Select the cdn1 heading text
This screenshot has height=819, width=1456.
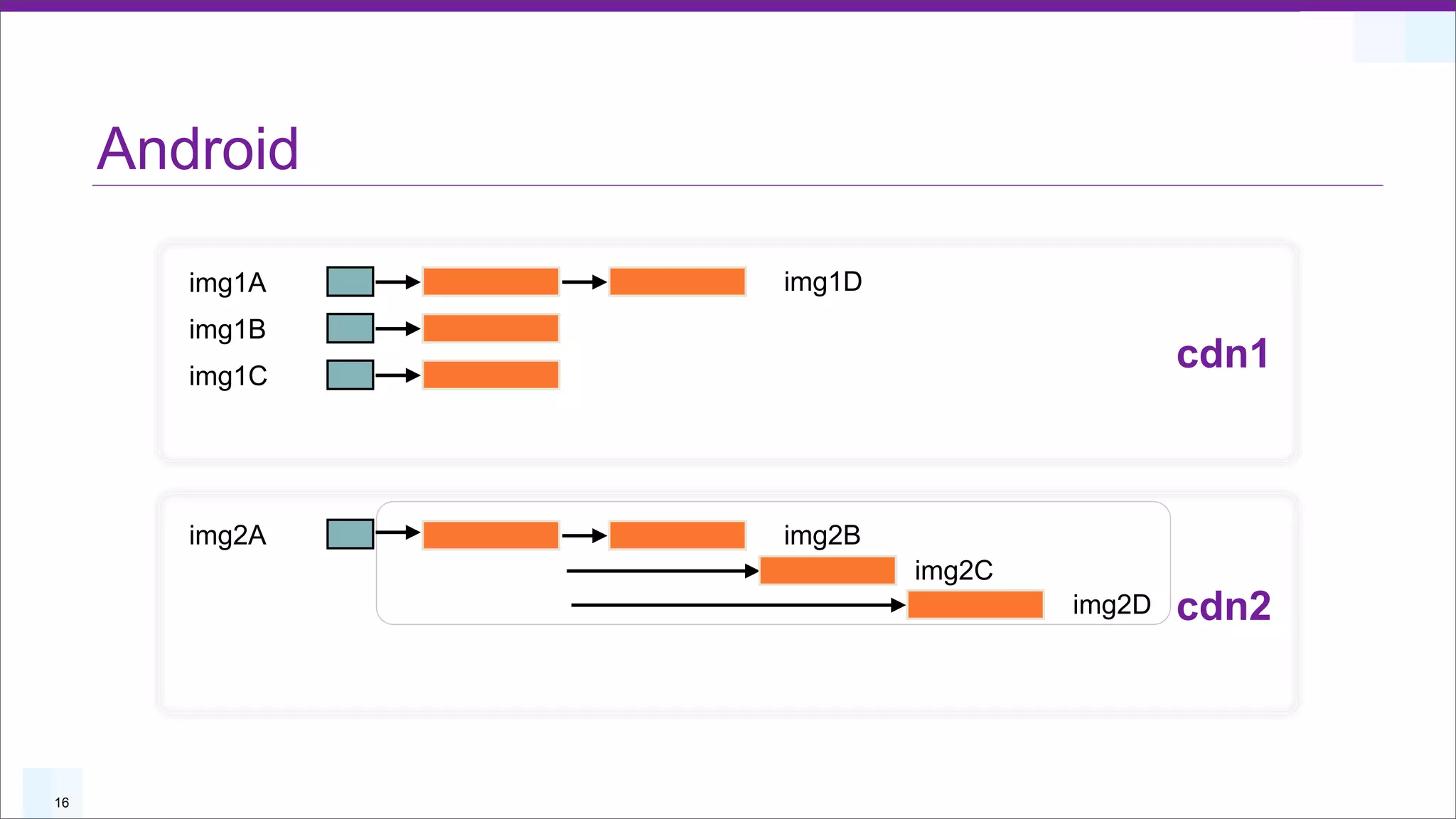1222,354
